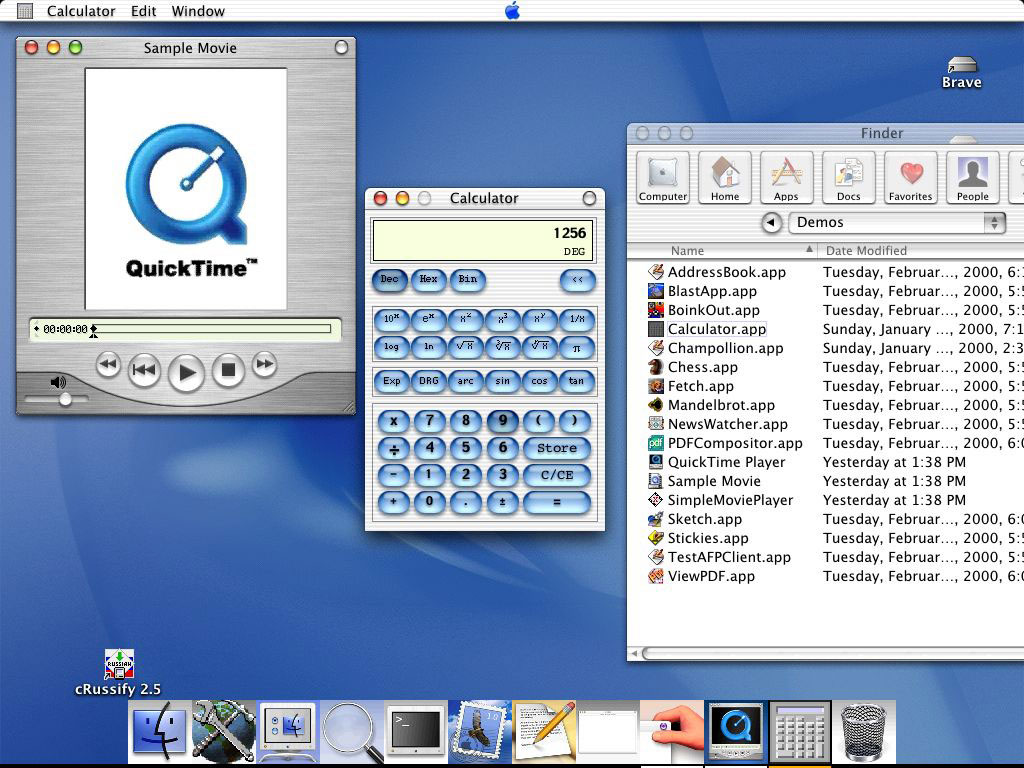Switch calculator to Dec mode
1024x768 pixels.
[x=390, y=280]
